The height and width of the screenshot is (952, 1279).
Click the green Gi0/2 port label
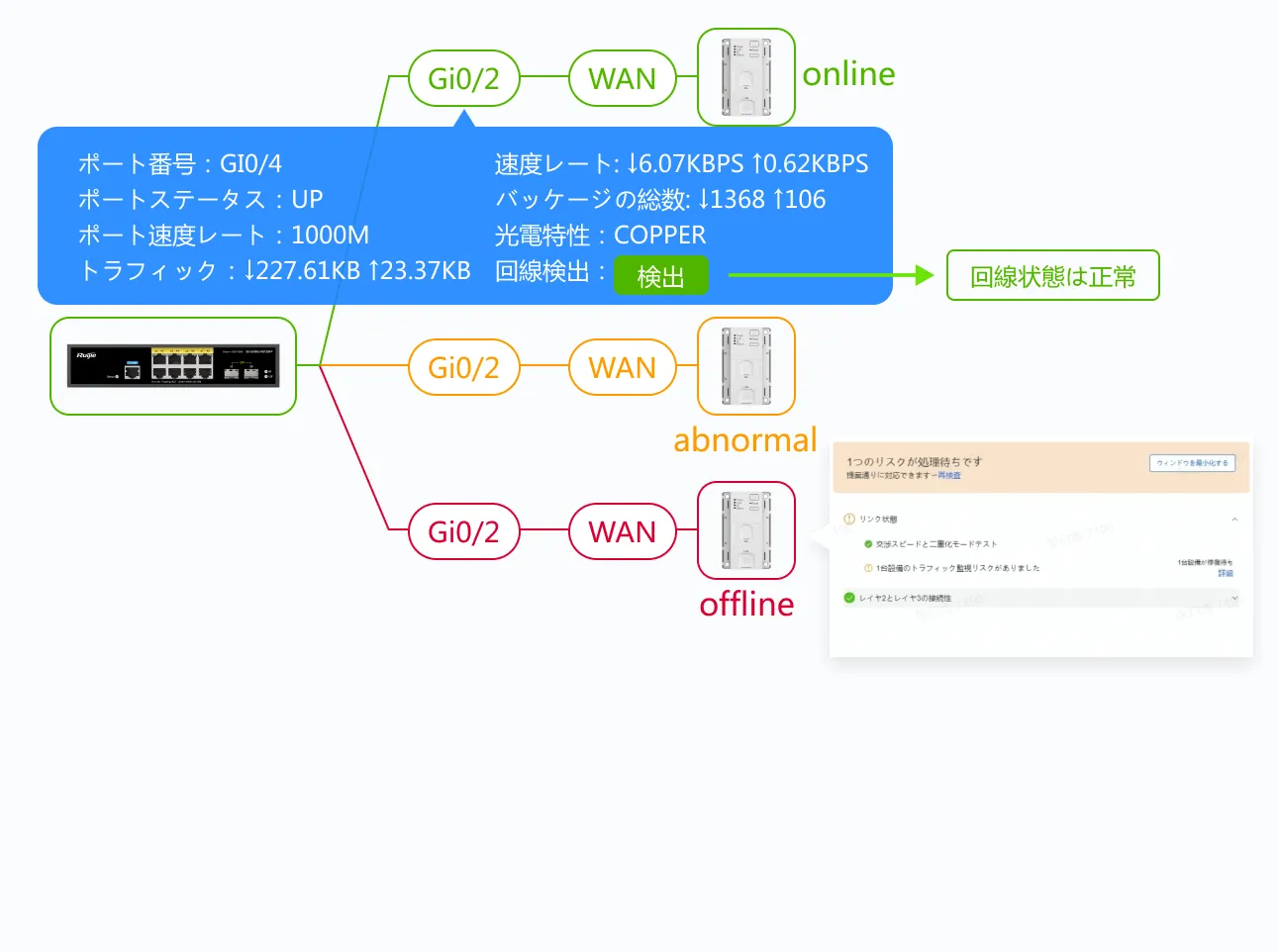coord(463,78)
